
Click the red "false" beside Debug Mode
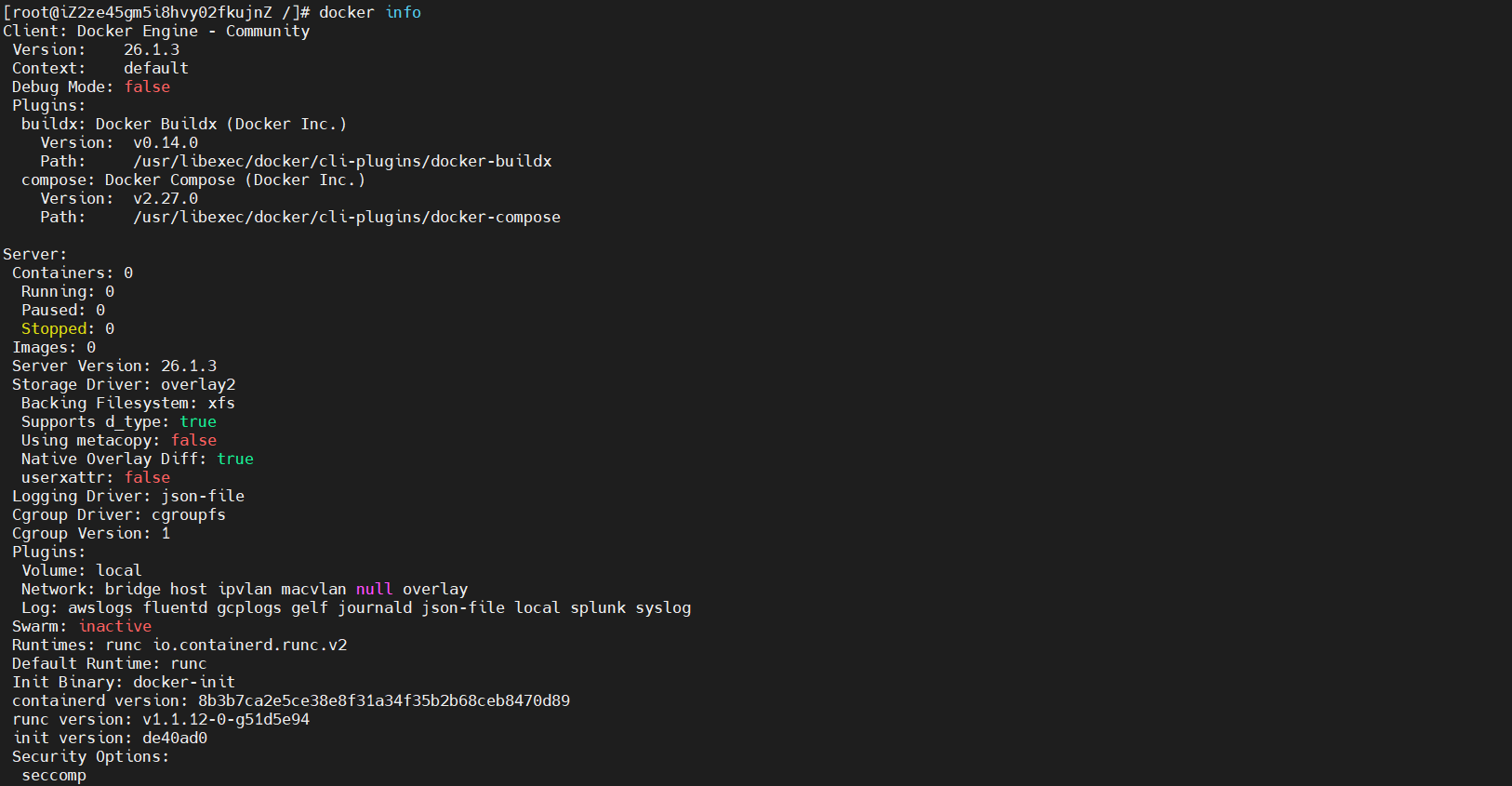(147, 87)
